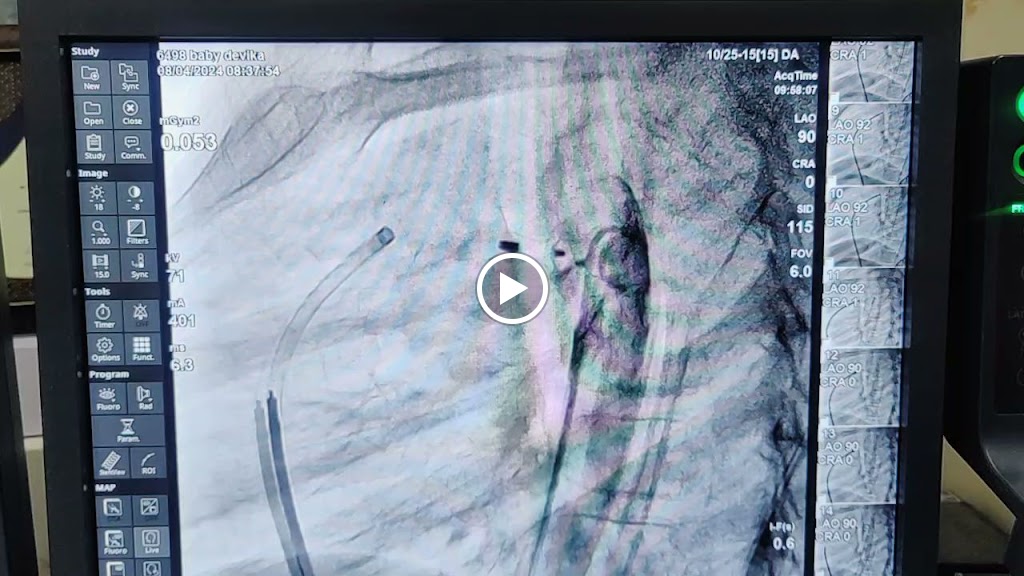Click the mA value '401'
The width and height of the screenshot is (1024, 576).
(x=182, y=321)
